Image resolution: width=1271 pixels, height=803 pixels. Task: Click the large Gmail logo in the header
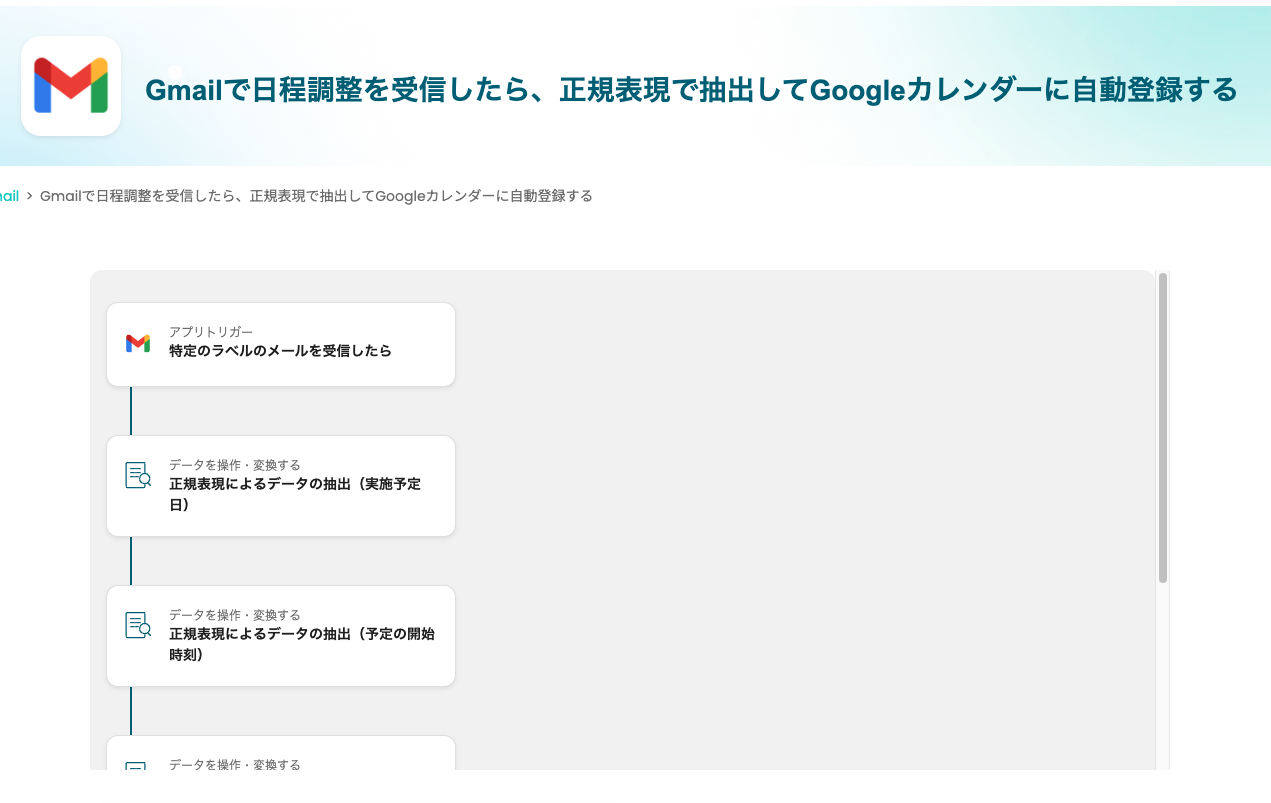[x=71, y=86]
